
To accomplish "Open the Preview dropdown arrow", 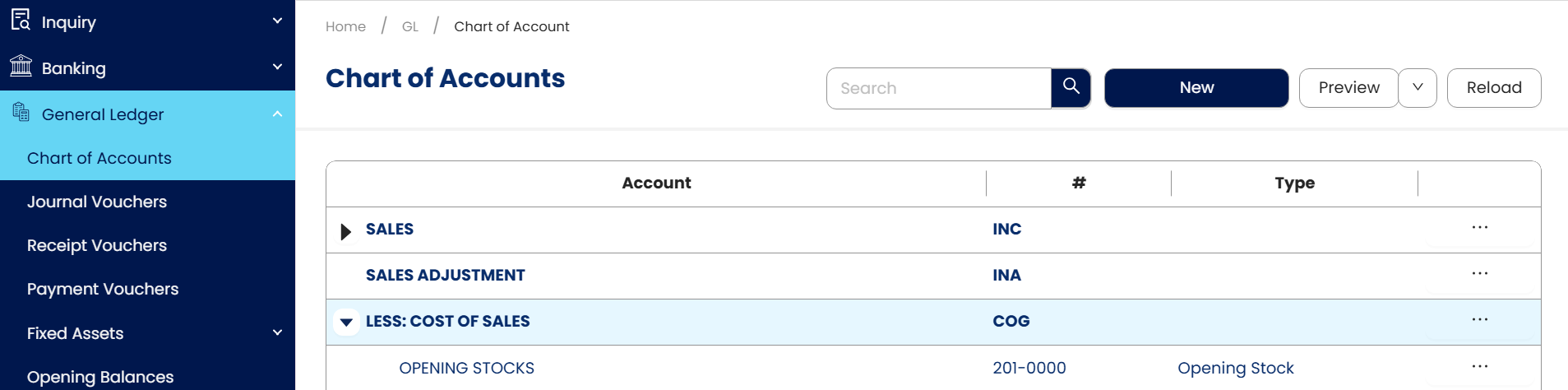I will 1418,87.
